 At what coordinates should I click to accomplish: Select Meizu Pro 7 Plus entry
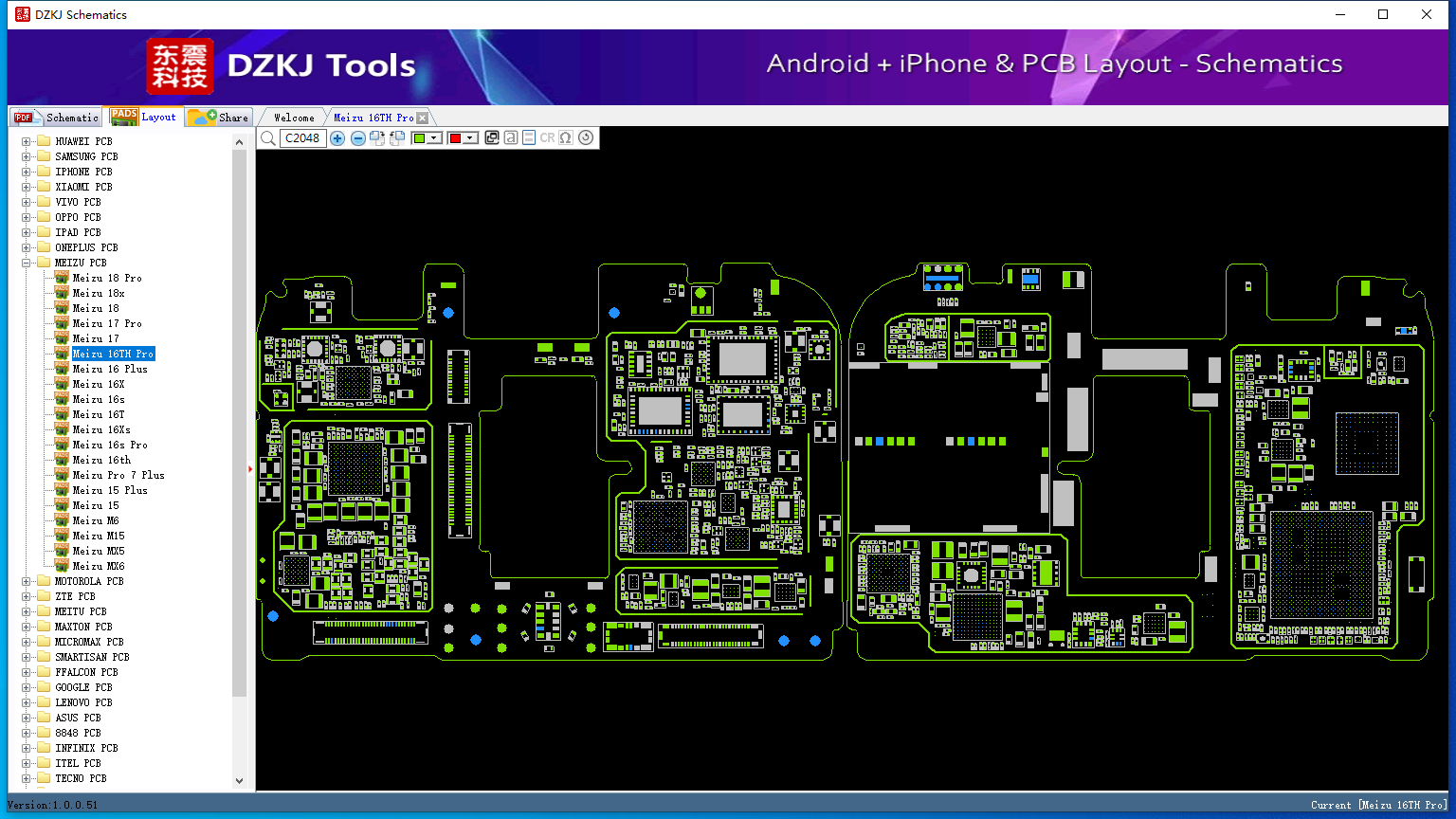tap(118, 475)
